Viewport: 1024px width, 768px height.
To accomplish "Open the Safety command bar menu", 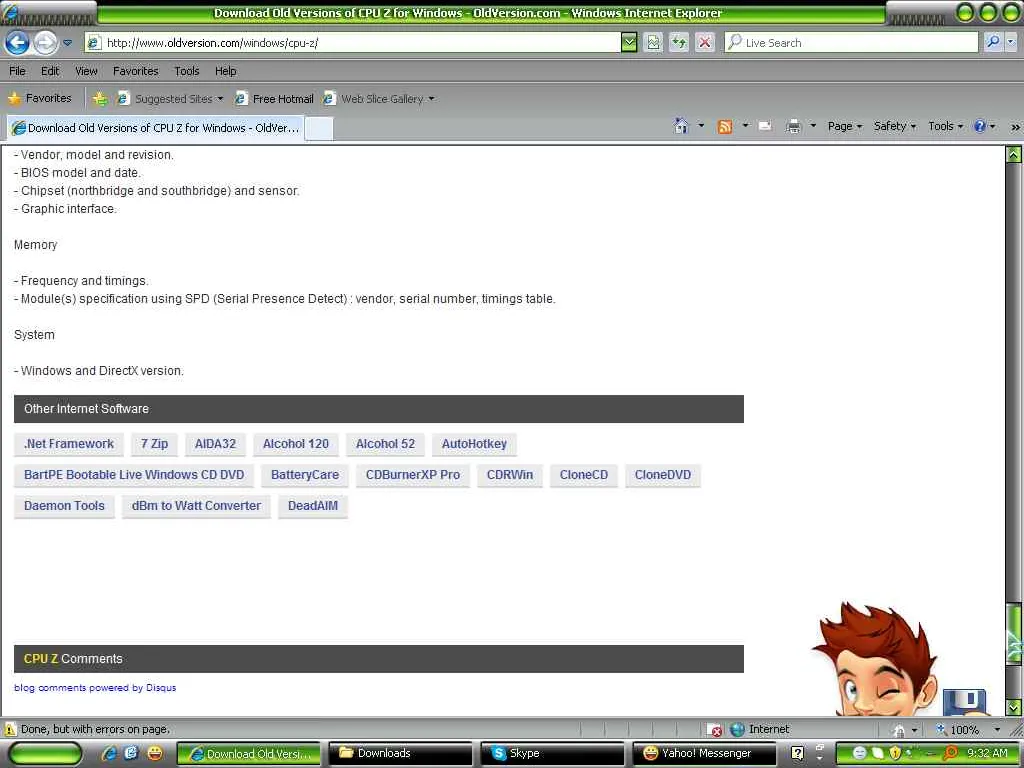I will point(895,126).
